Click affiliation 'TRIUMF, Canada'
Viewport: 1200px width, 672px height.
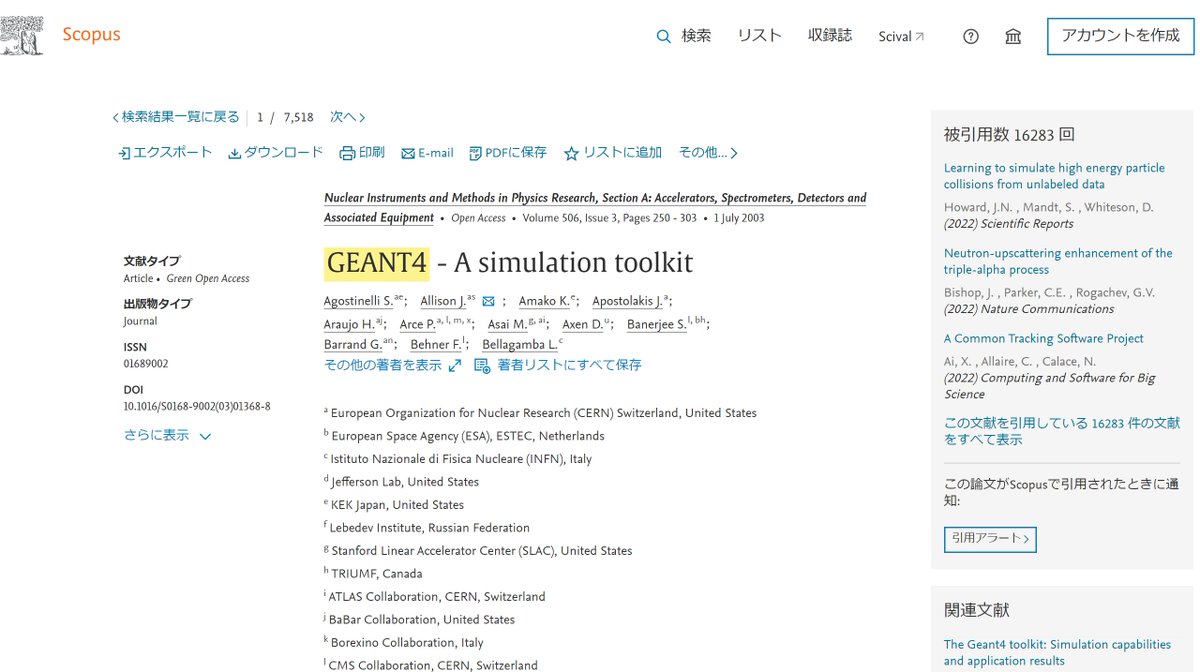377,574
